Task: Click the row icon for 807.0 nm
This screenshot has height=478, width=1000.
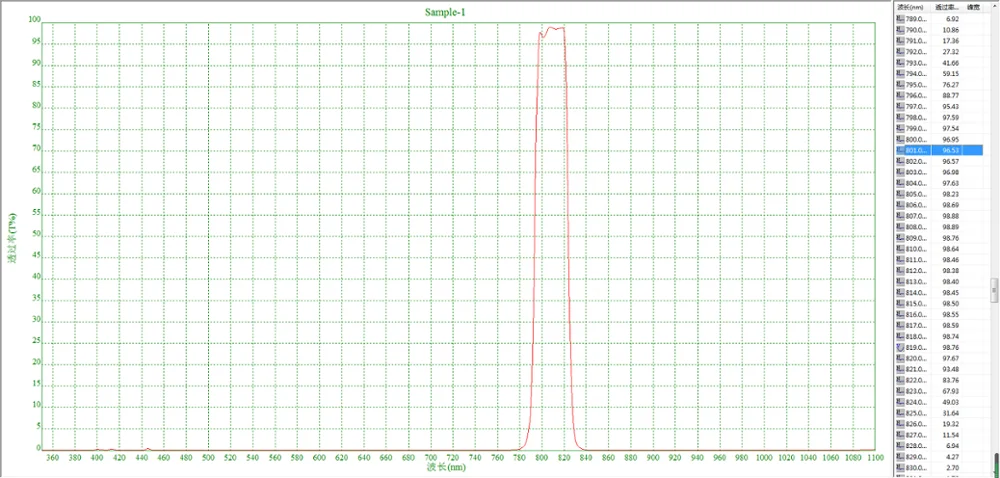Action: click(x=901, y=216)
